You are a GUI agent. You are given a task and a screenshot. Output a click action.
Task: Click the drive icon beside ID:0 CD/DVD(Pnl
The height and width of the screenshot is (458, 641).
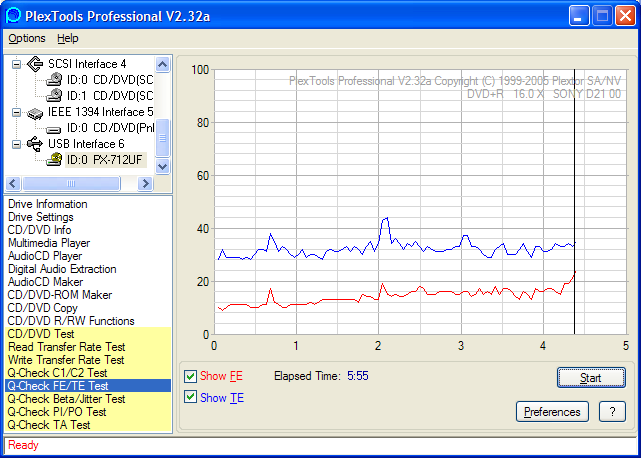point(54,128)
